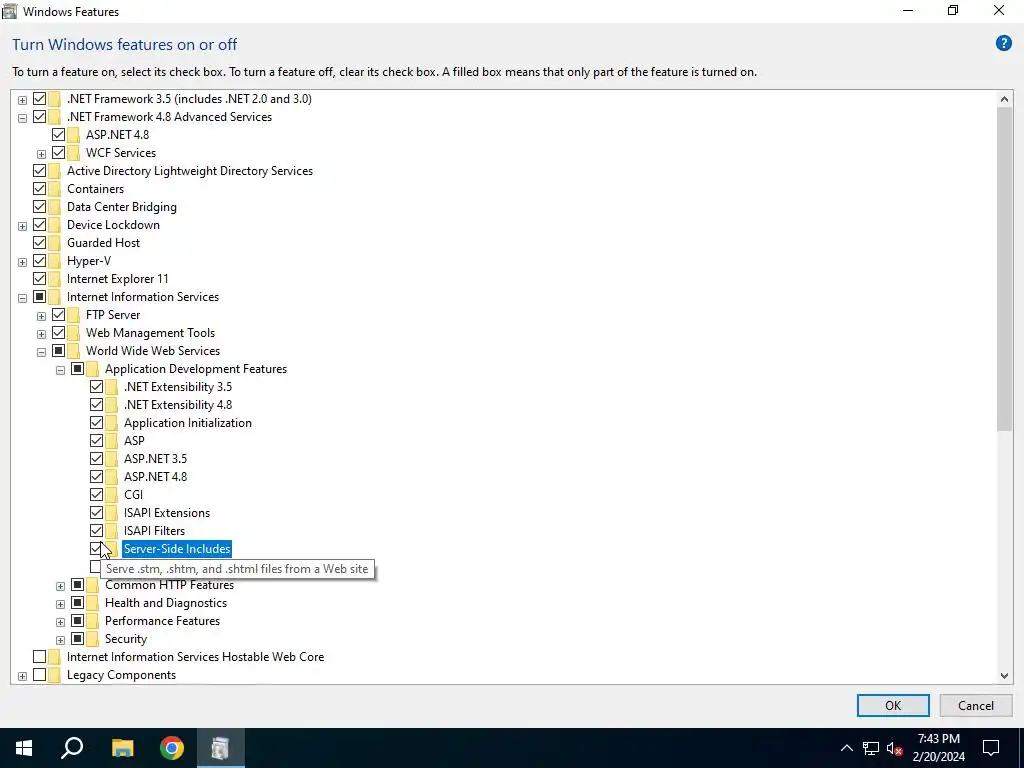Viewport: 1024px width, 768px height.
Task: Expand Health and Diagnostics node
Action: click(60, 604)
